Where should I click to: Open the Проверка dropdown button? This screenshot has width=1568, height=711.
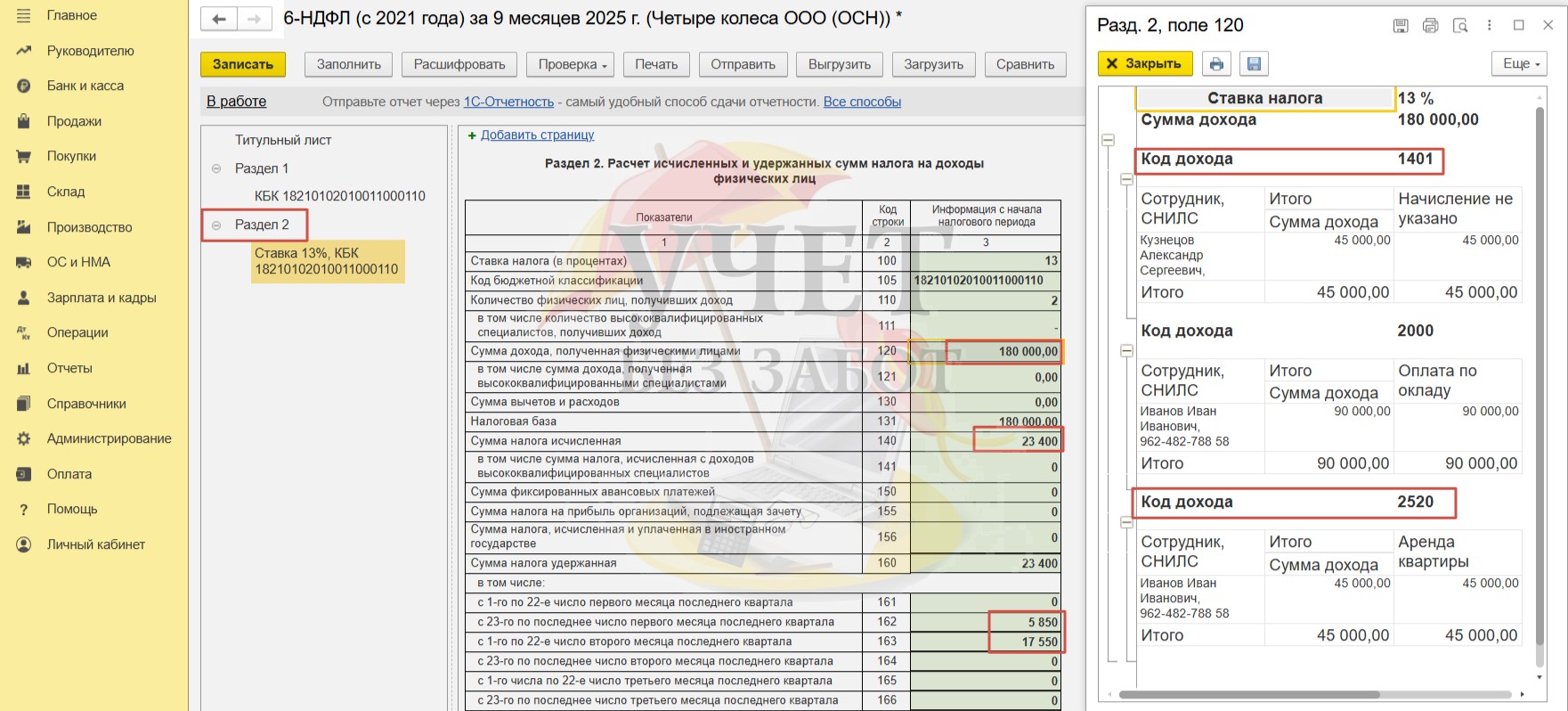click(x=572, y=64)
